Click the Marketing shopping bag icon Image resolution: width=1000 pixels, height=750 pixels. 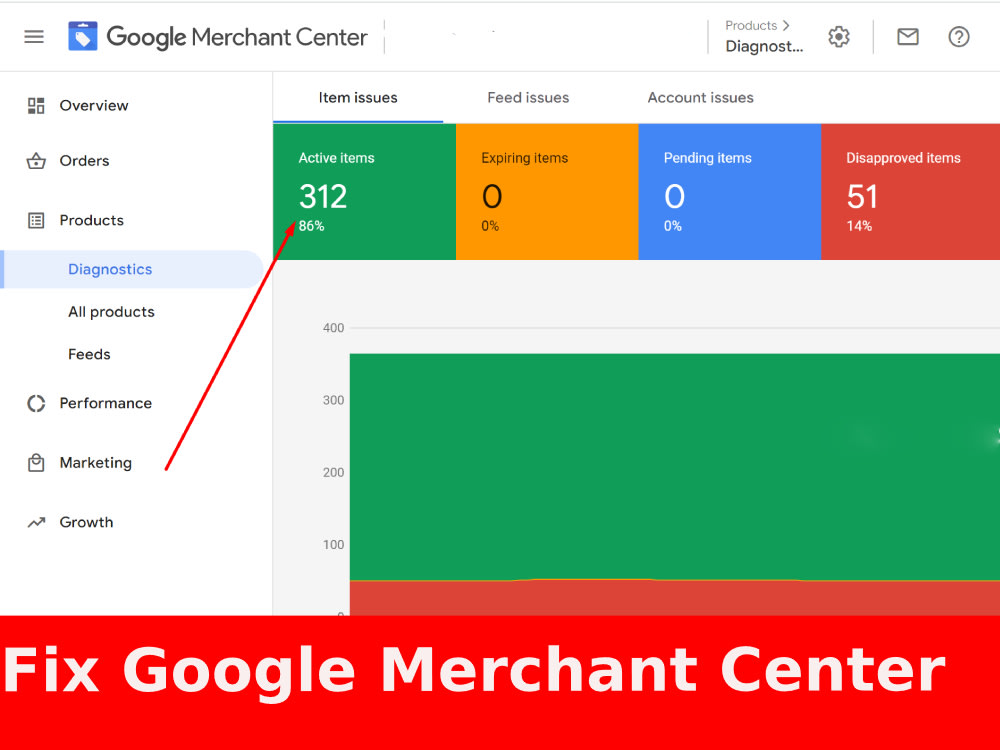point(36,462)
